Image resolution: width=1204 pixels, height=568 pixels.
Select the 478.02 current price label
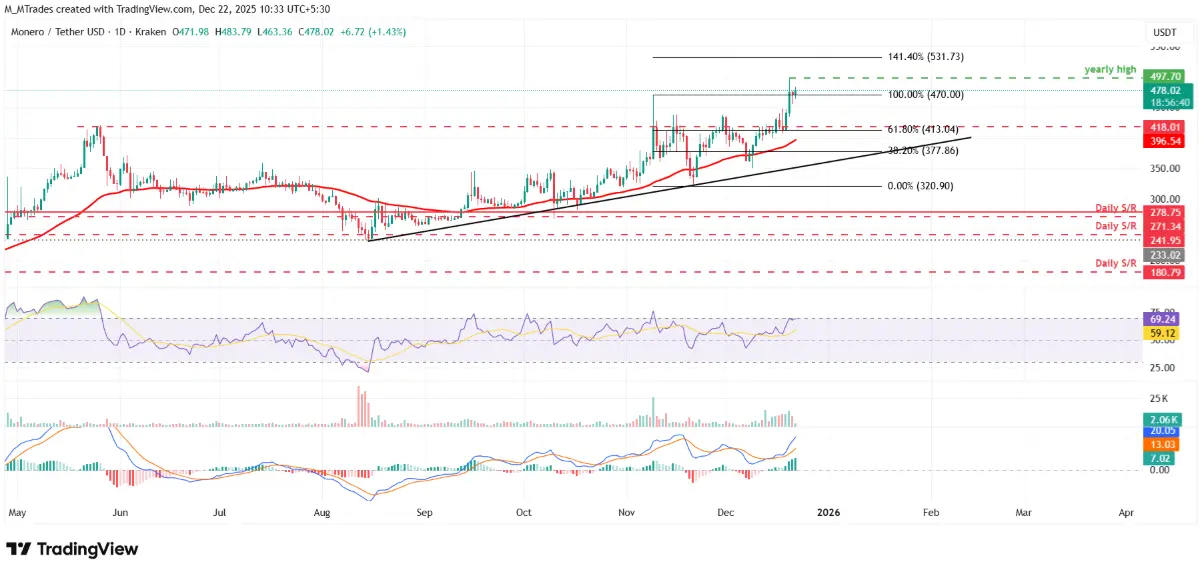[x=1168, y=89]
